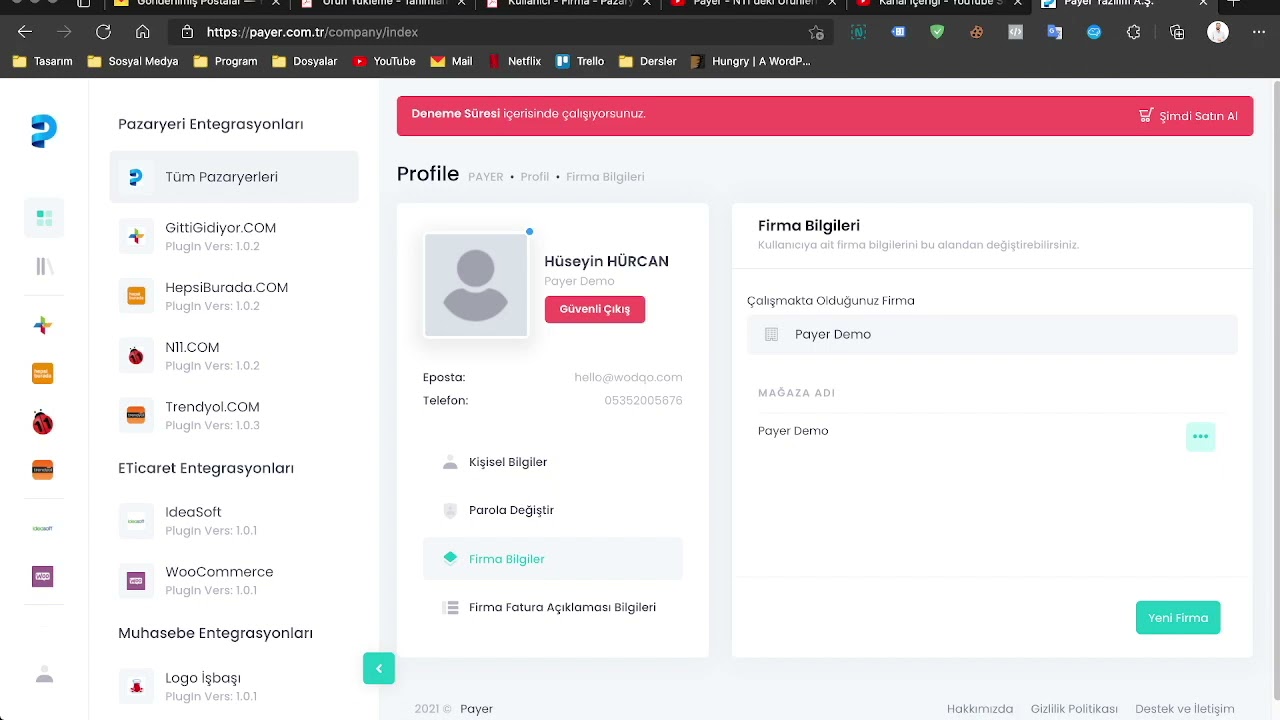The height and width of the screenshot is (720, 1280).
Task: Select the GittiGidiyor pinwheel icon in the rail
Action: 43,325
